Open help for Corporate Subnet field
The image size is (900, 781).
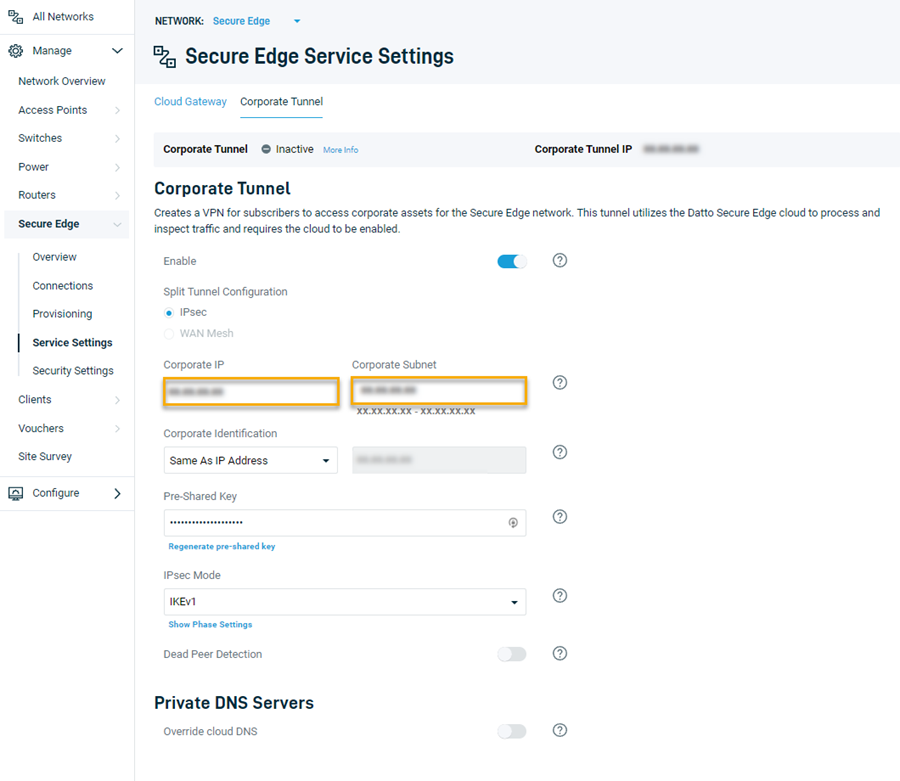coord(560,383)
